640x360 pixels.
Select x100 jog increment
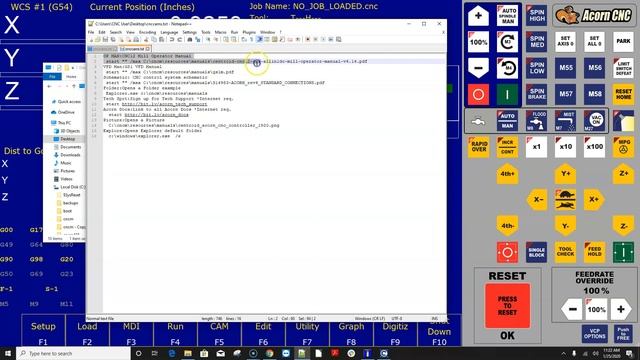point(594,147)
